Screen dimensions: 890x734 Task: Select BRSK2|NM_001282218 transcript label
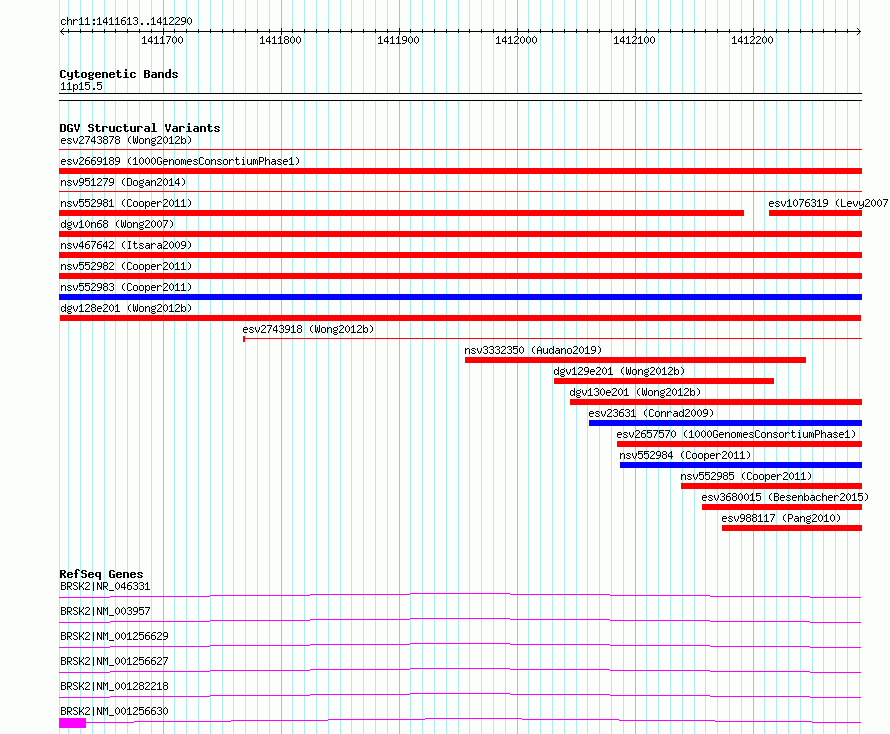114,686
